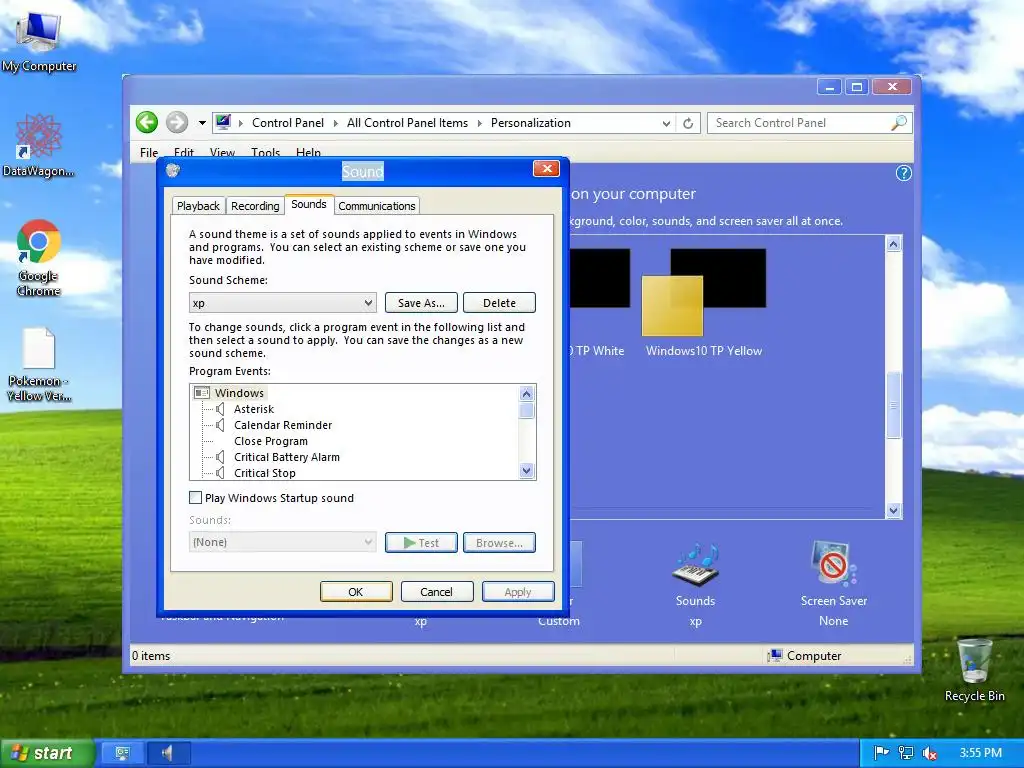
Task: Click the taskbar Sound window button
Action: click(x=168, y=753)
